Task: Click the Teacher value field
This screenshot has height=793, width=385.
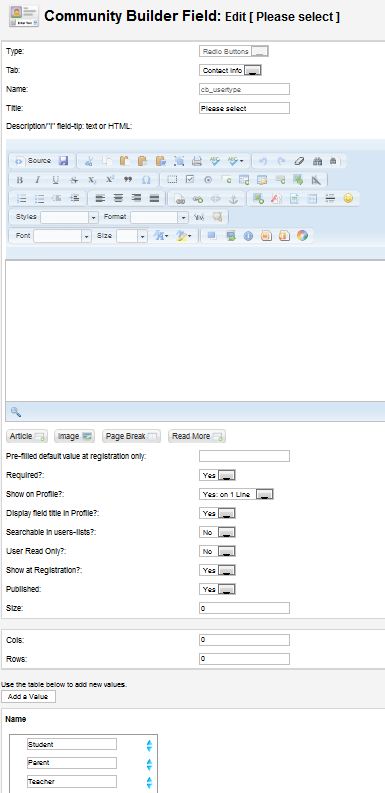Action: 72,781
